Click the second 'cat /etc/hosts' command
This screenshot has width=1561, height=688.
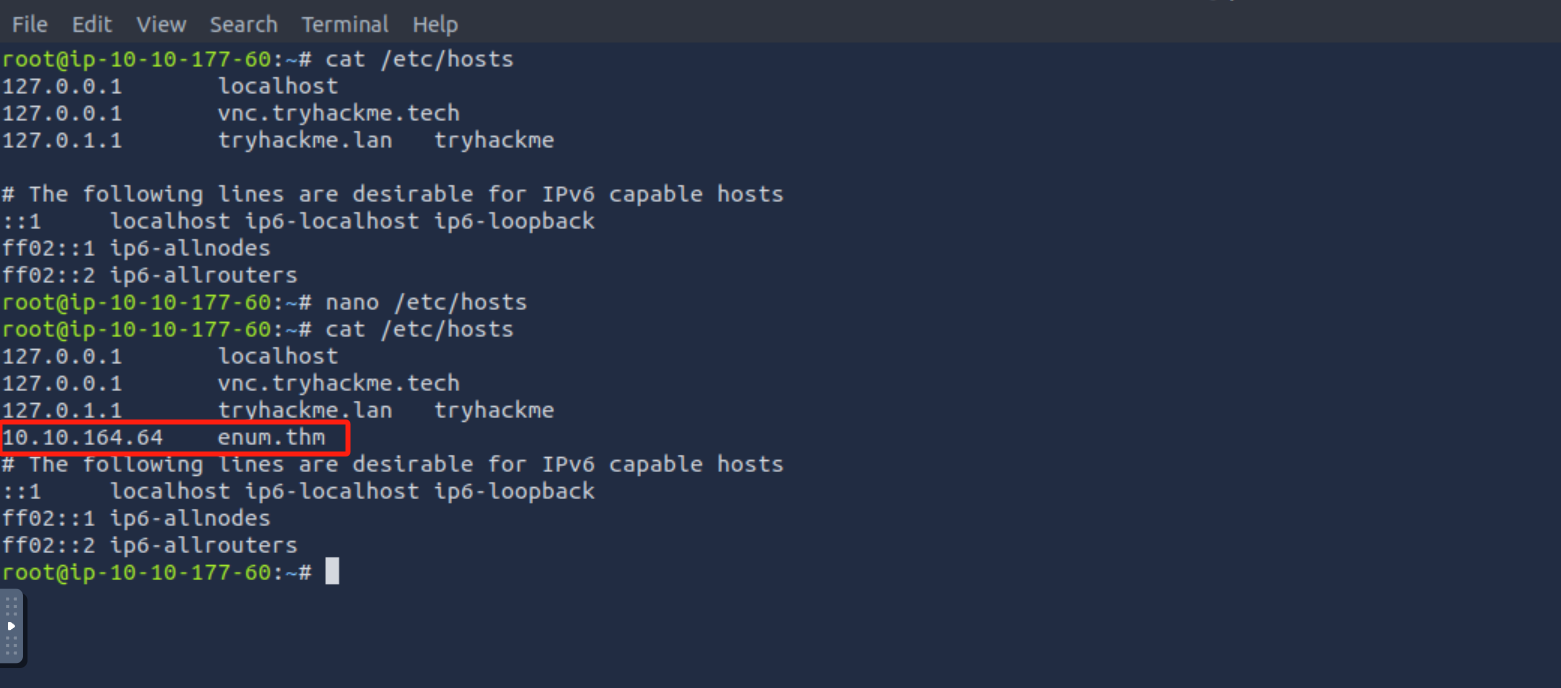click(x=419, y=329)
